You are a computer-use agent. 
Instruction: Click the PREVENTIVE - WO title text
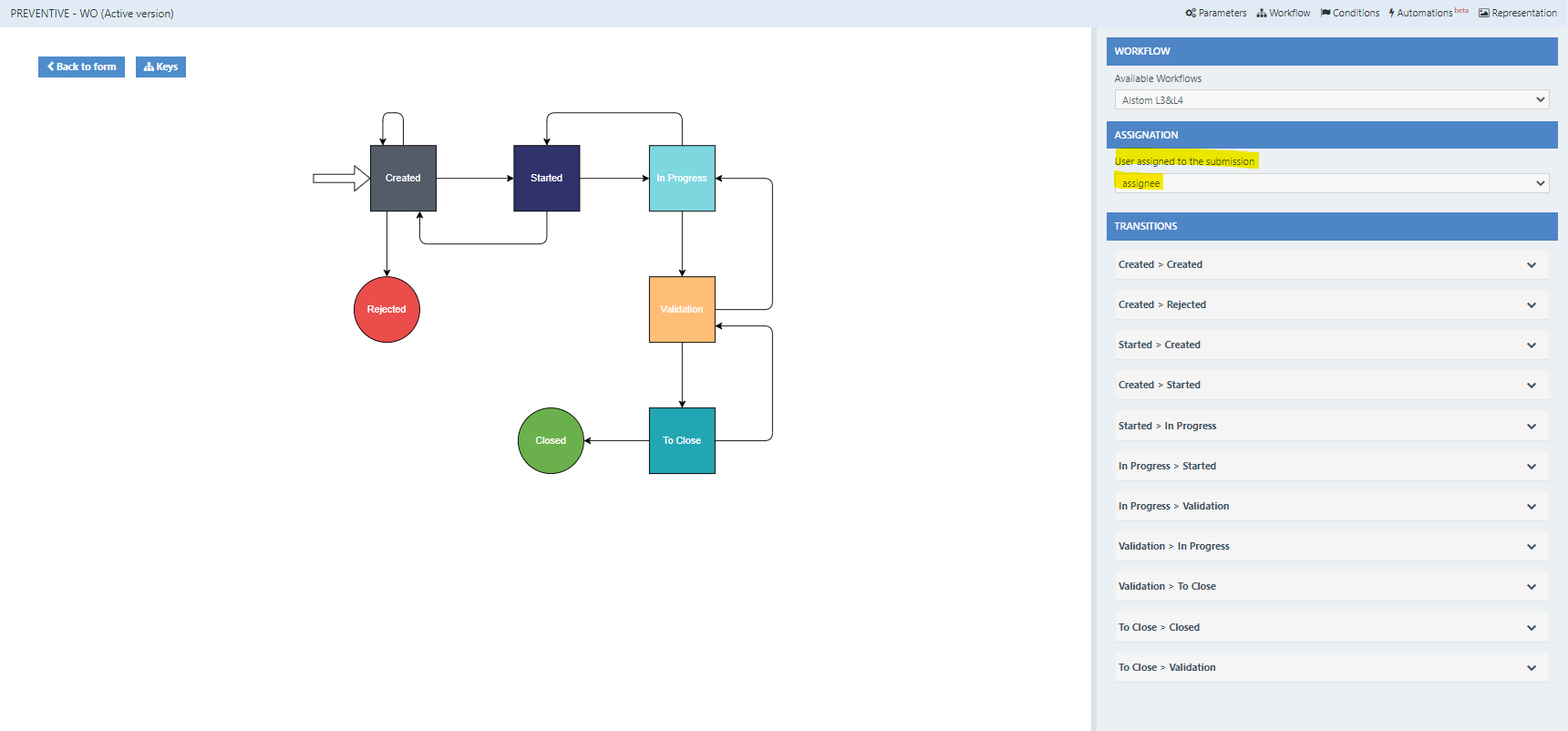click(x=92, y=14)
